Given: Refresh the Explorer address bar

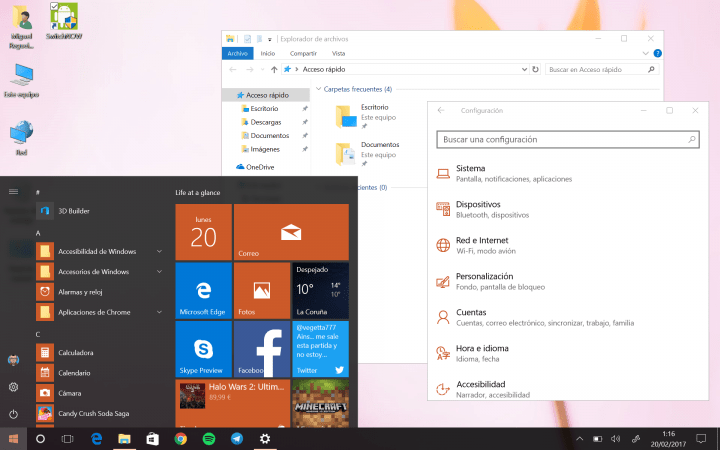Looking at the screenshot, I should (535, 69).
